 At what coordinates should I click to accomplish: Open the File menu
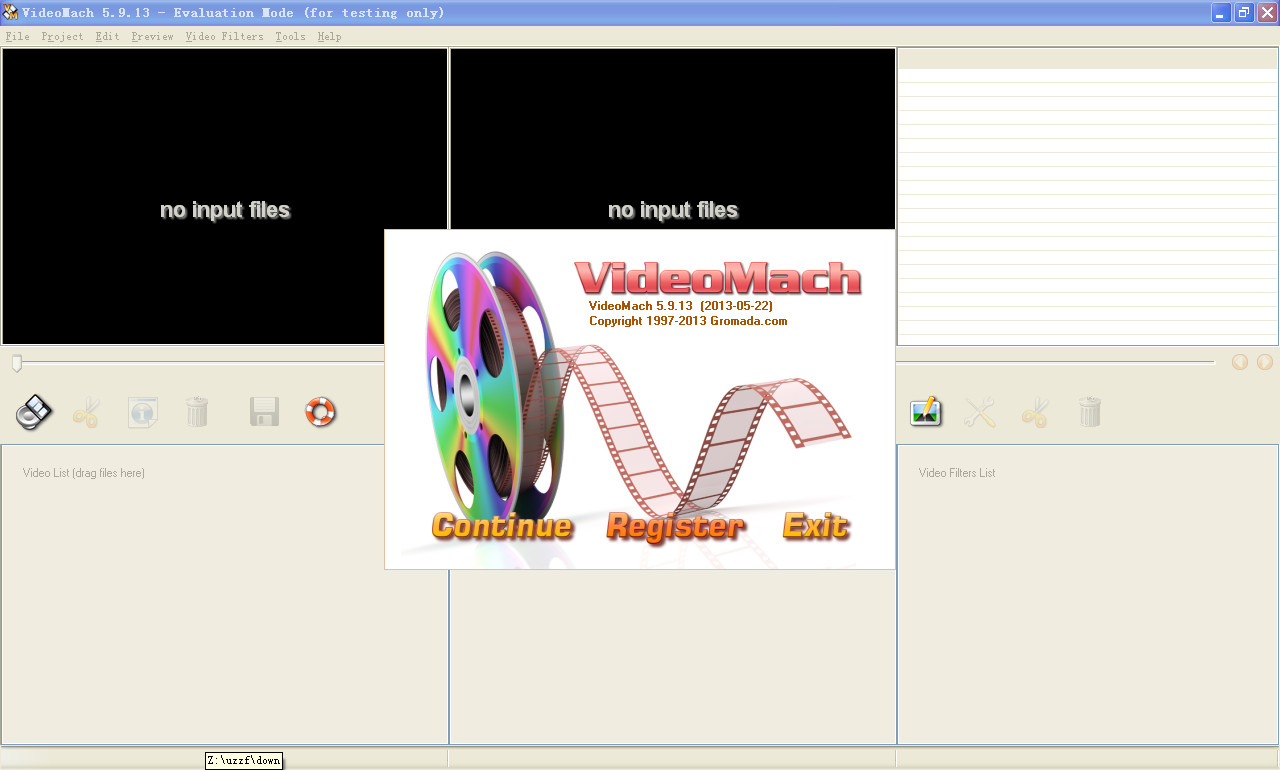point(17,36)
